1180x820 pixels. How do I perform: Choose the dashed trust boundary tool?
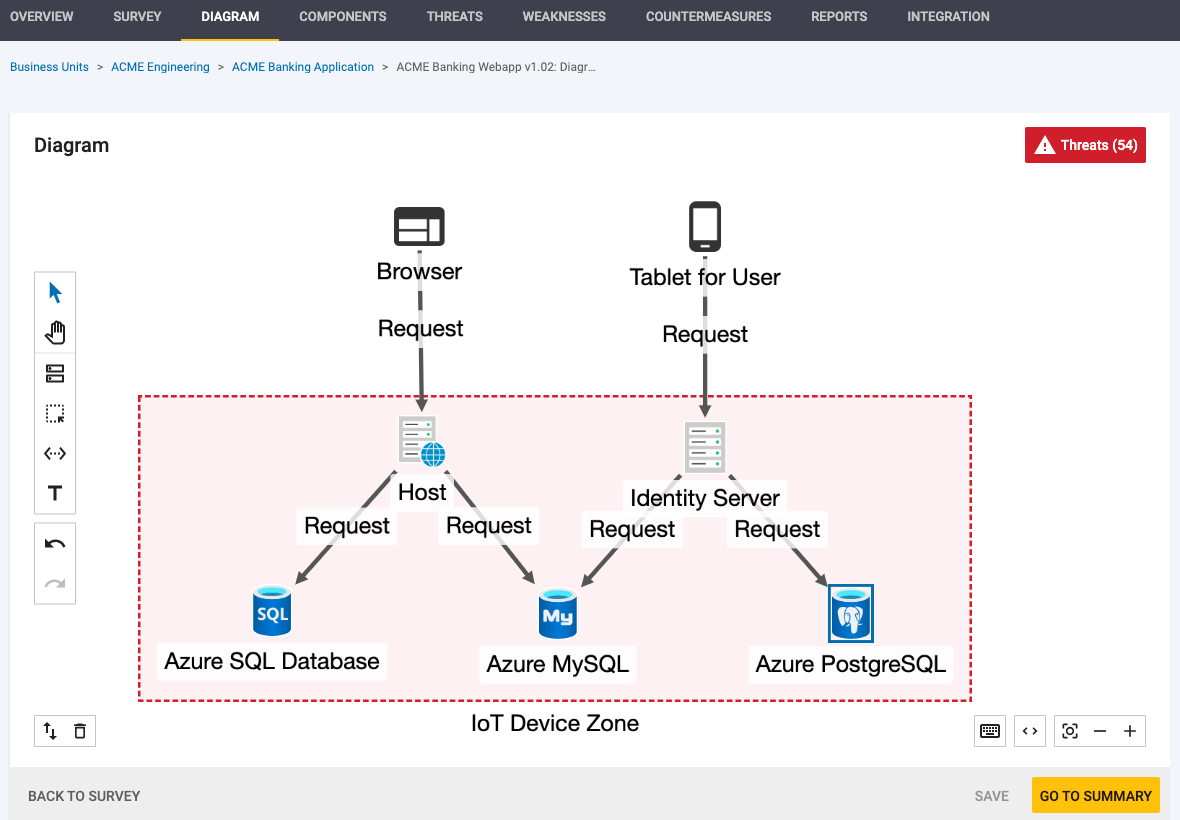click(55, 413)
